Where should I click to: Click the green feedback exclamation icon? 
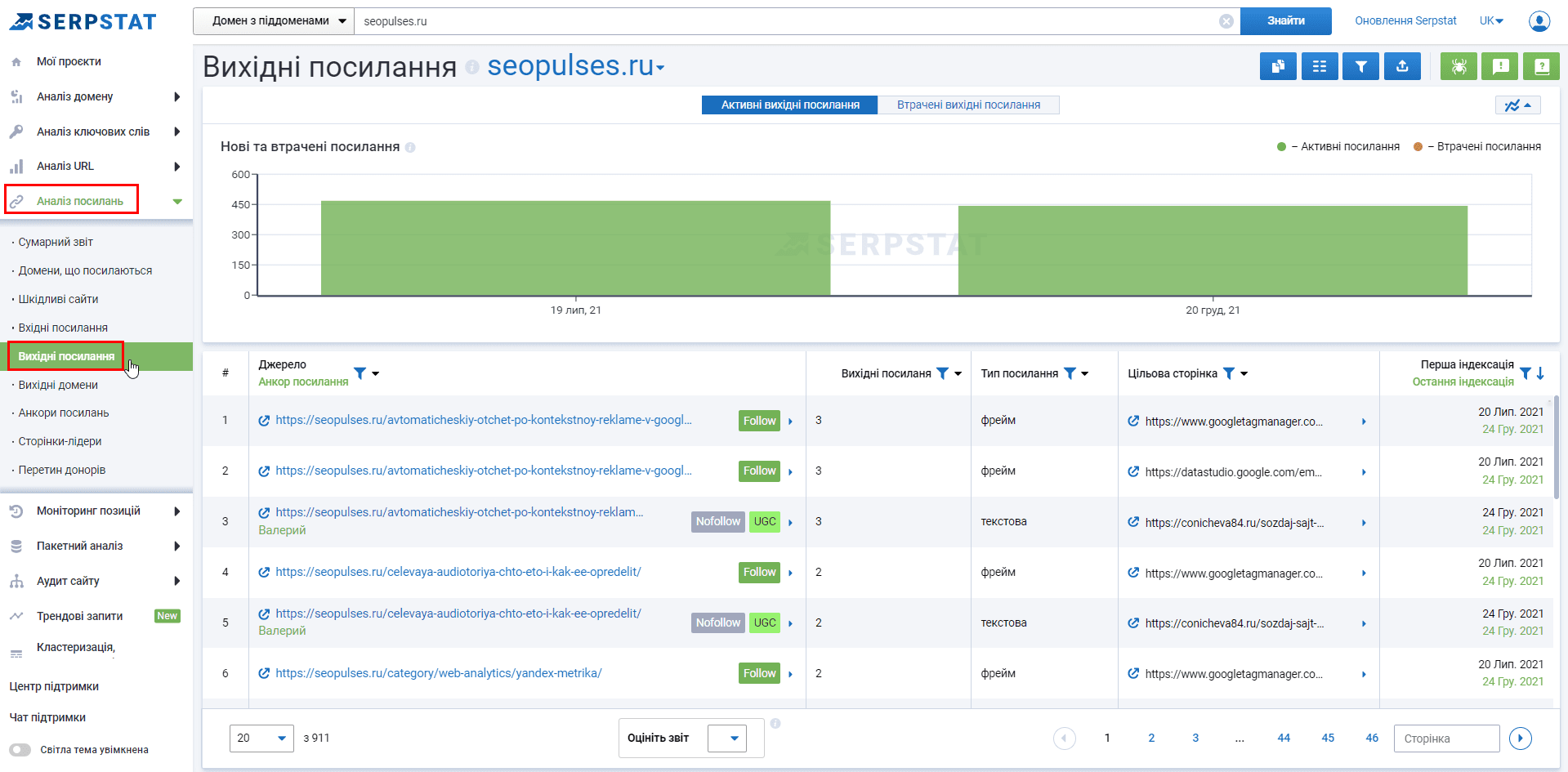1500,66
